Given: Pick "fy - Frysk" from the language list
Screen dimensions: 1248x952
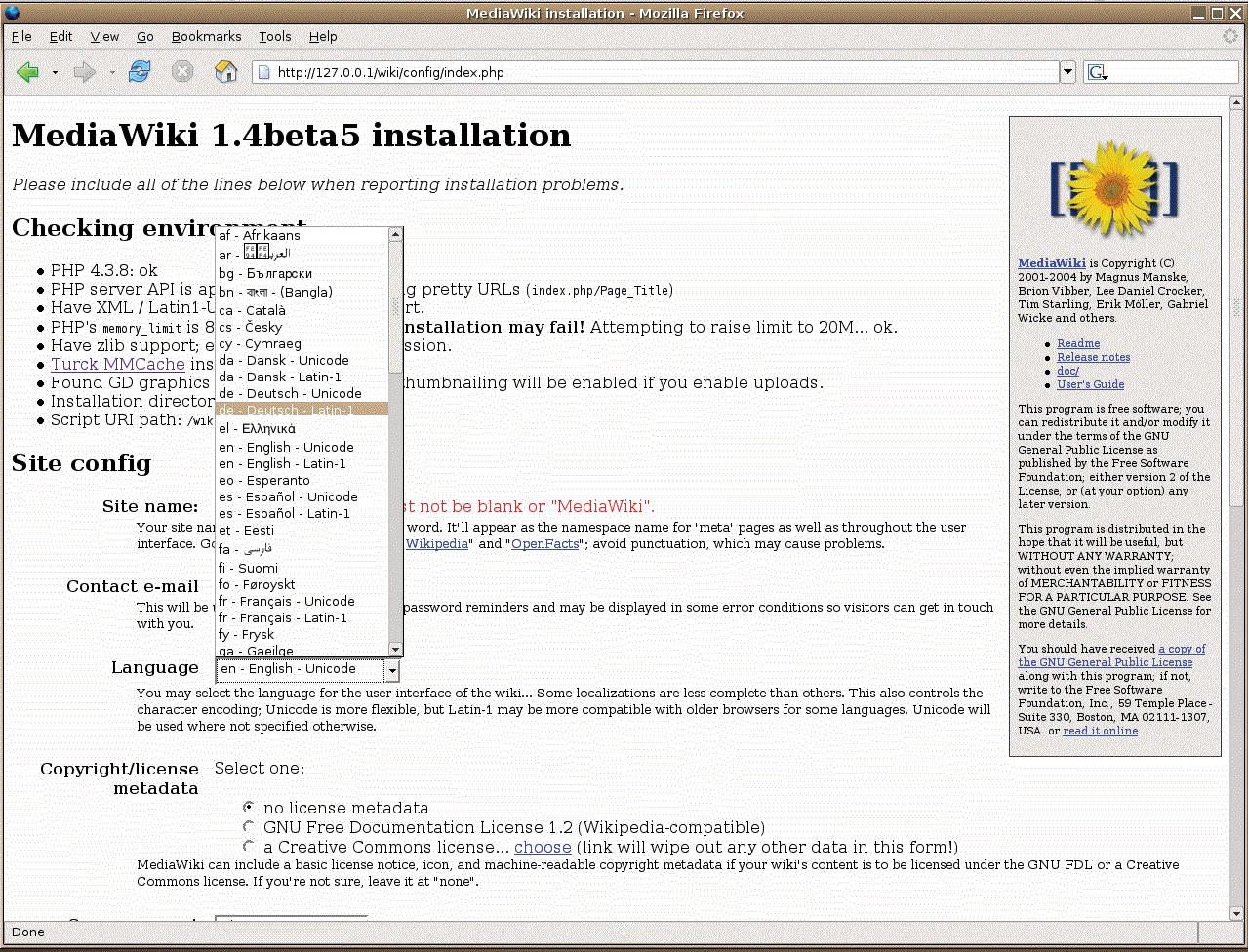Looking at the screenshot, I should click(x=302, y=635).
